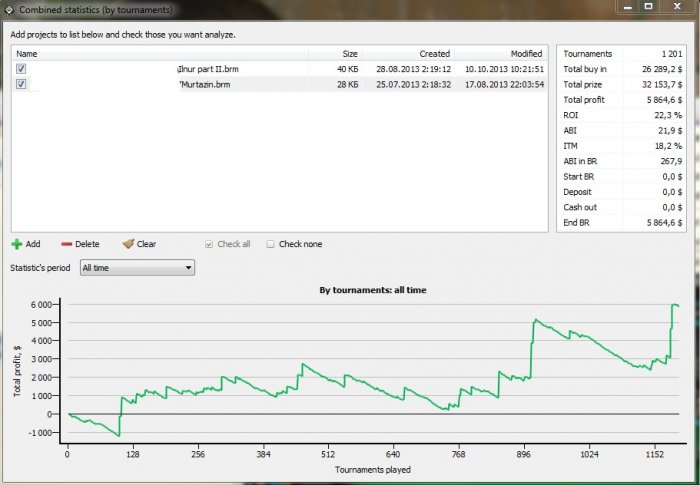Select the Murtazin.brm file row
The height and width of the screenshot is (485, 700).
[208, 85]
